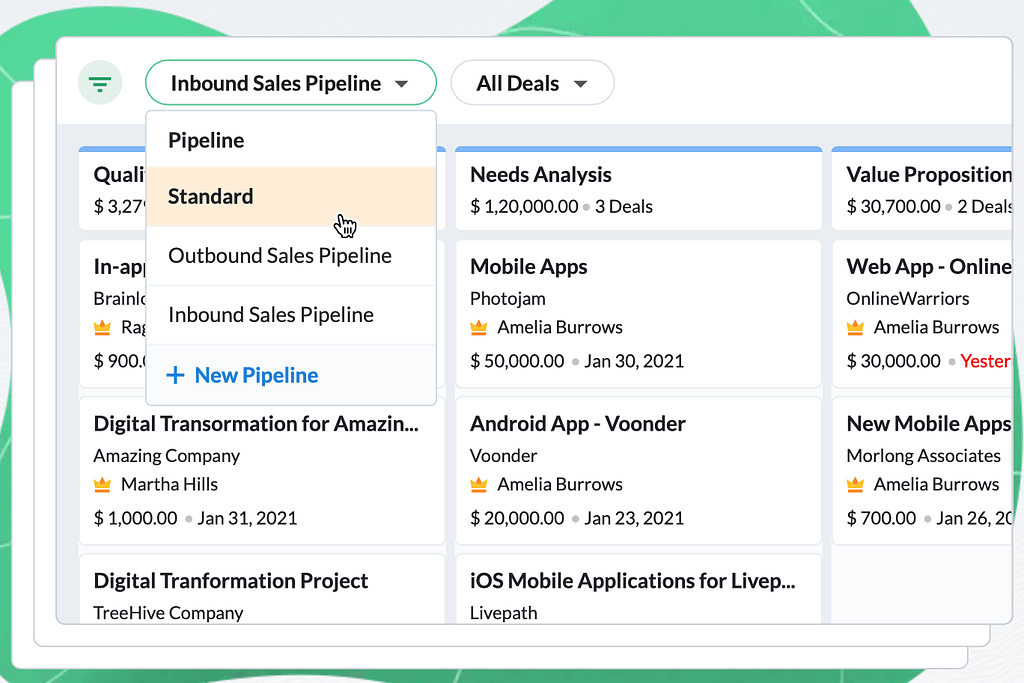Click the Jan 23, 2021 date
Screen dimensions: 1024x683
(x=633, y=518)
